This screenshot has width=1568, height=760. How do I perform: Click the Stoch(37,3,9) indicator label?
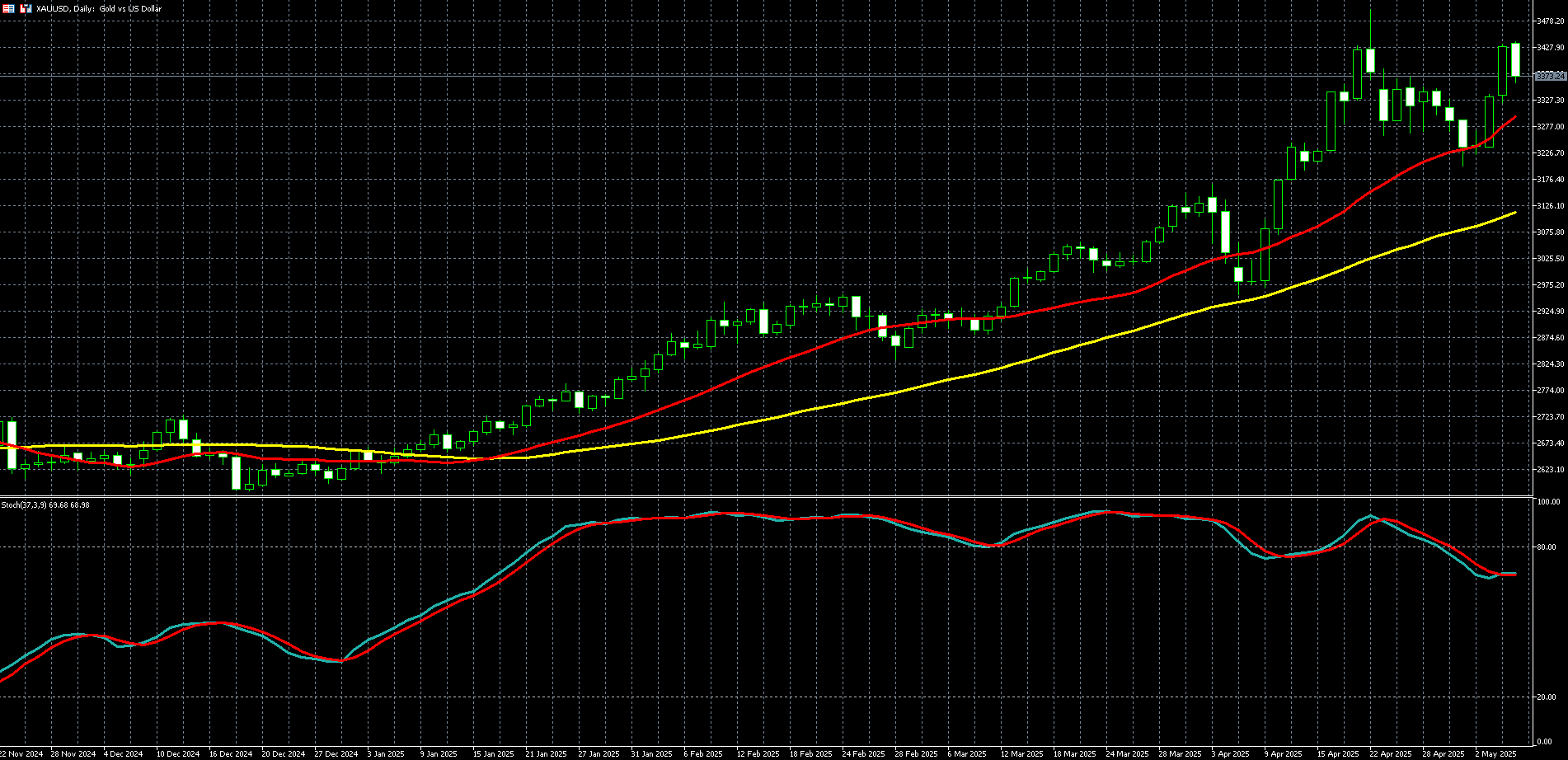(x=45, y=504)
